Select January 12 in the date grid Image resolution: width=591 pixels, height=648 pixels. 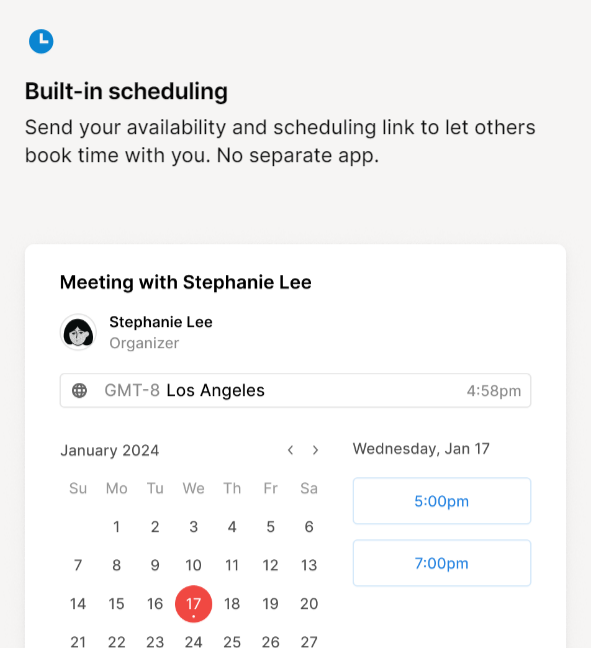coord(271,565)
